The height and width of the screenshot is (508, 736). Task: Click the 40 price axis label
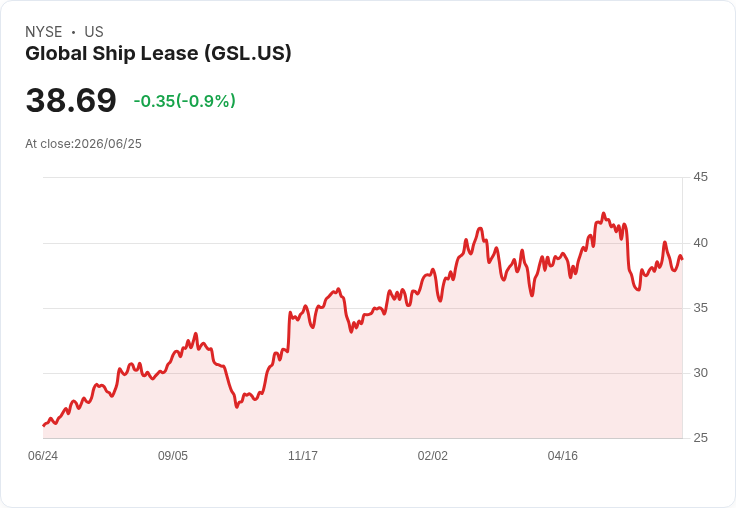click(700, 243)
